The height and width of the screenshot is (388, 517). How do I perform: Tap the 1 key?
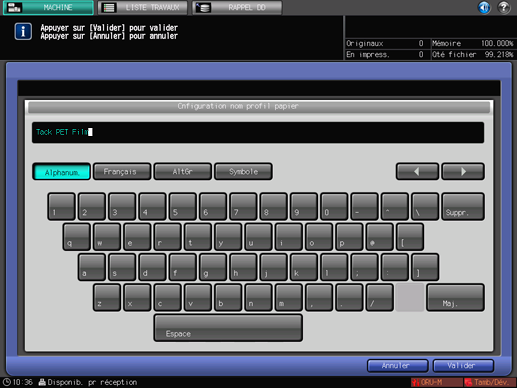(x=61, y=206)
